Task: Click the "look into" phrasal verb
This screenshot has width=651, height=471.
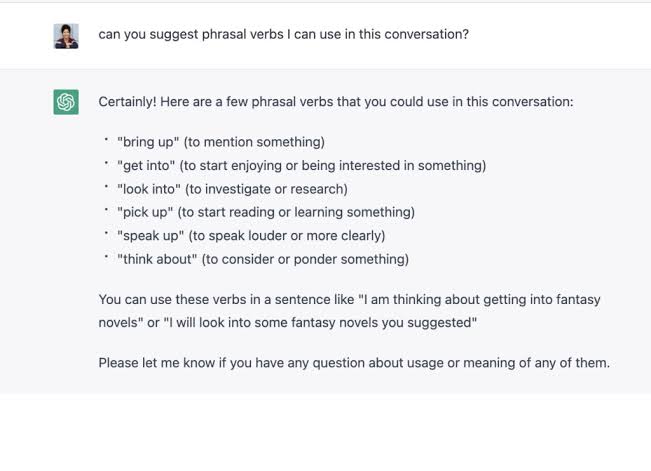Action: 149,189
